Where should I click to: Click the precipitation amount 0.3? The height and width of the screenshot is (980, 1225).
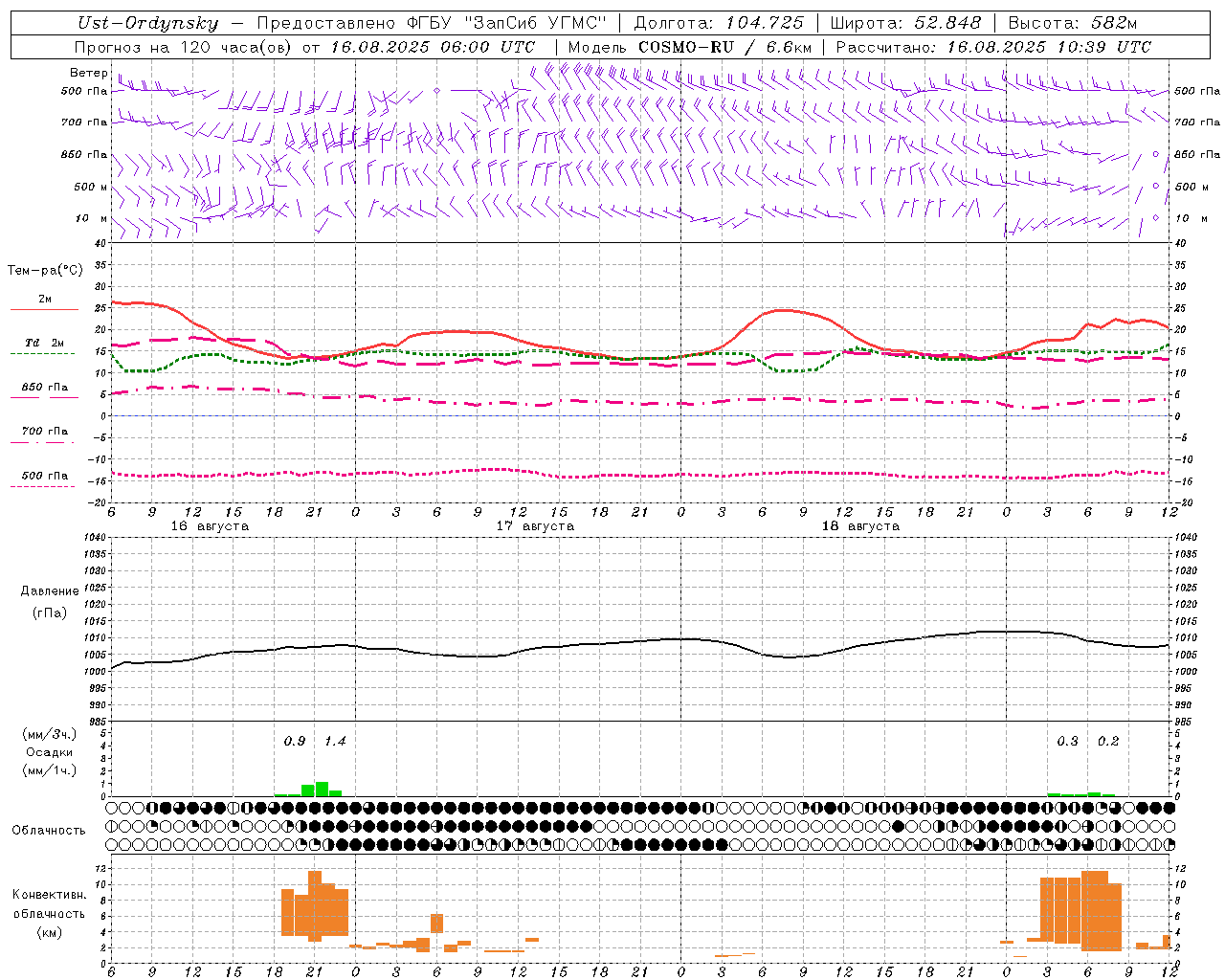(1067, 742)
